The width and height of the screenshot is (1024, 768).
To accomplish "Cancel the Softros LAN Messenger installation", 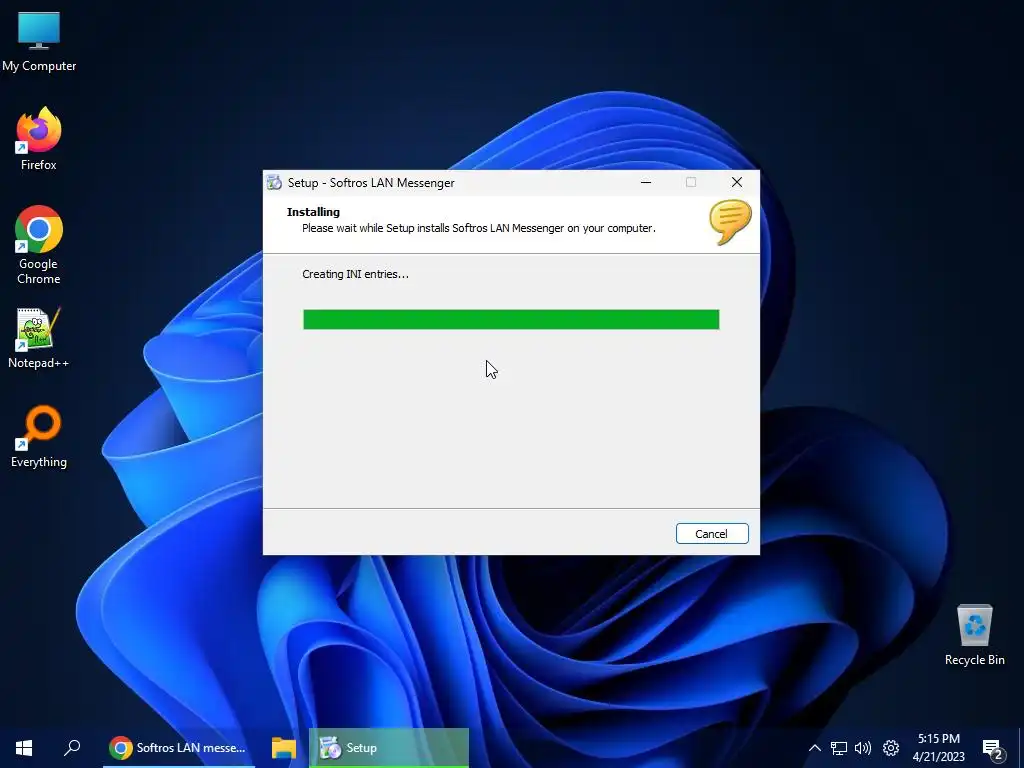I will pos(712,534).
